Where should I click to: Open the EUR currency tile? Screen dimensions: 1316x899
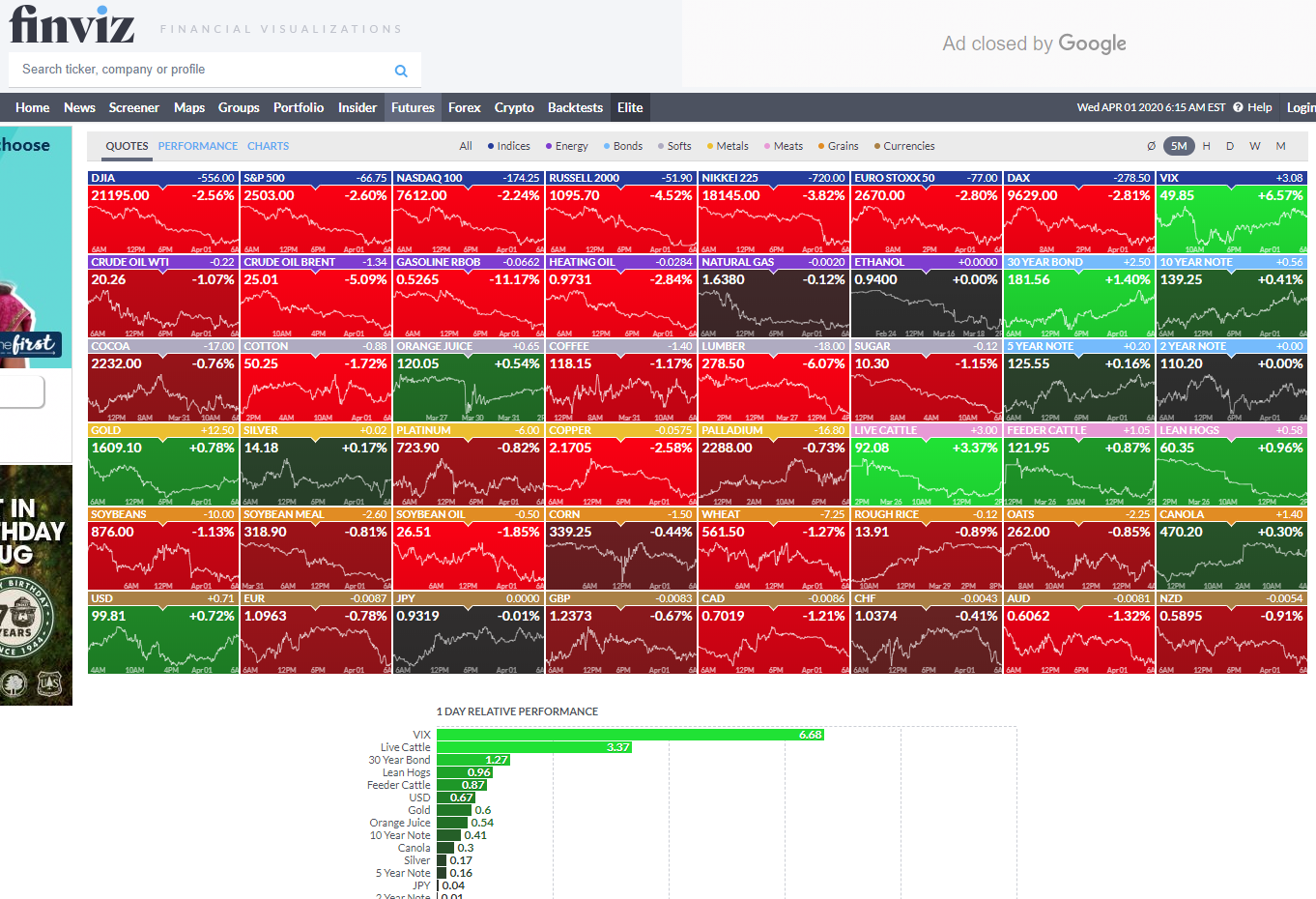(316, 633)
